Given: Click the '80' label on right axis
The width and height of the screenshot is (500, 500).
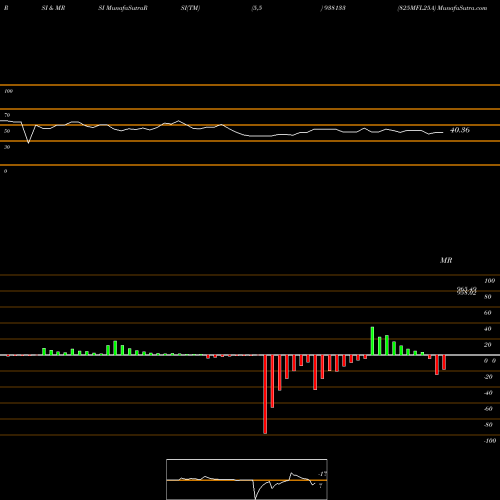Looking at the screenshot, I should coord(488,297).
